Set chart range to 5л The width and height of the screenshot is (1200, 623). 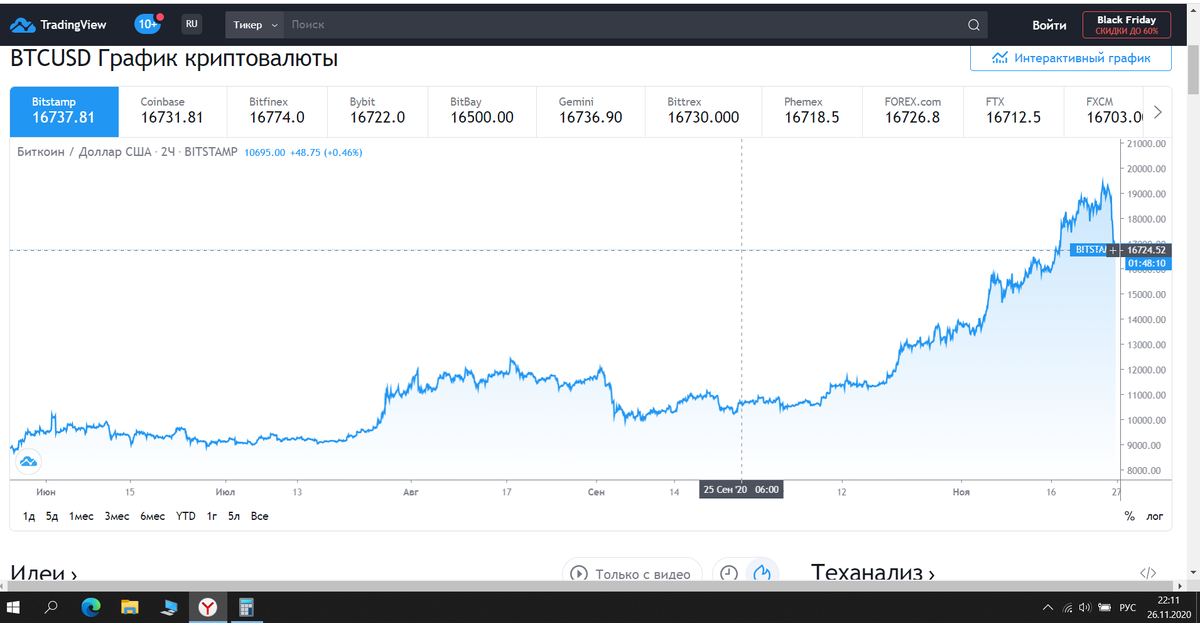(234, 516)
